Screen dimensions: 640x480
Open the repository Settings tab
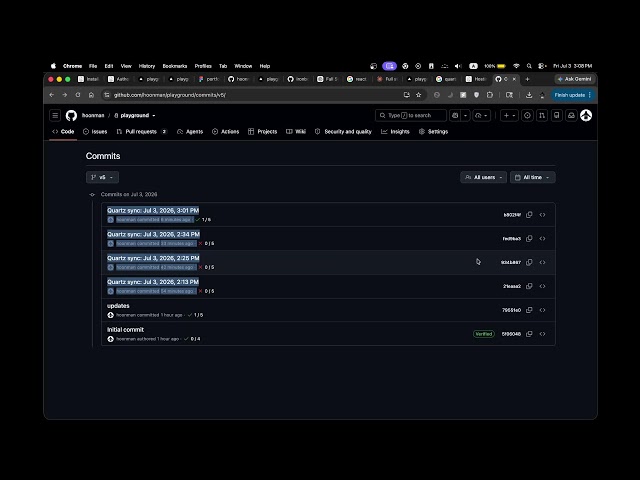pyautogui.click(x=433, y=131)
